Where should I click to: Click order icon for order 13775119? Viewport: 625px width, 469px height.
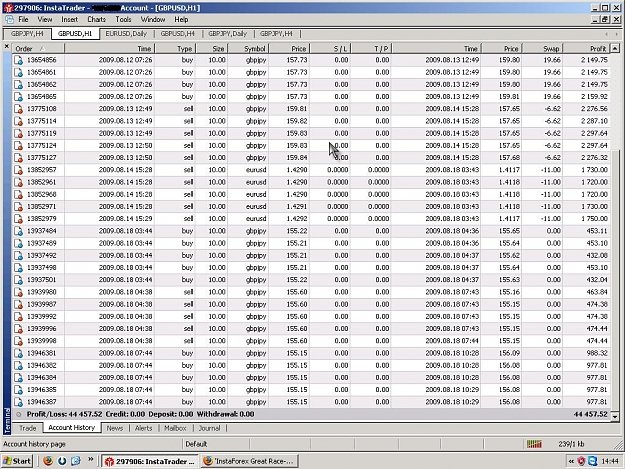pos(18,133)
